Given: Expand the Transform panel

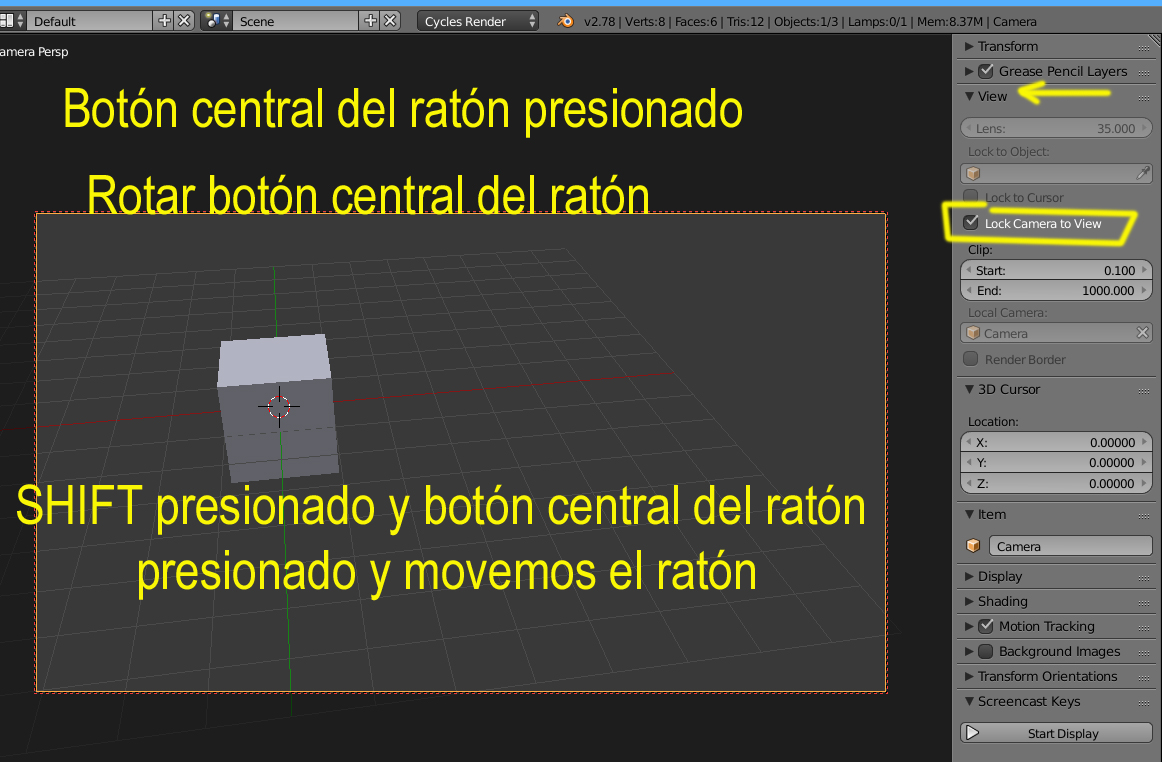Looking at the screenshot, I should tap(969, 46).
